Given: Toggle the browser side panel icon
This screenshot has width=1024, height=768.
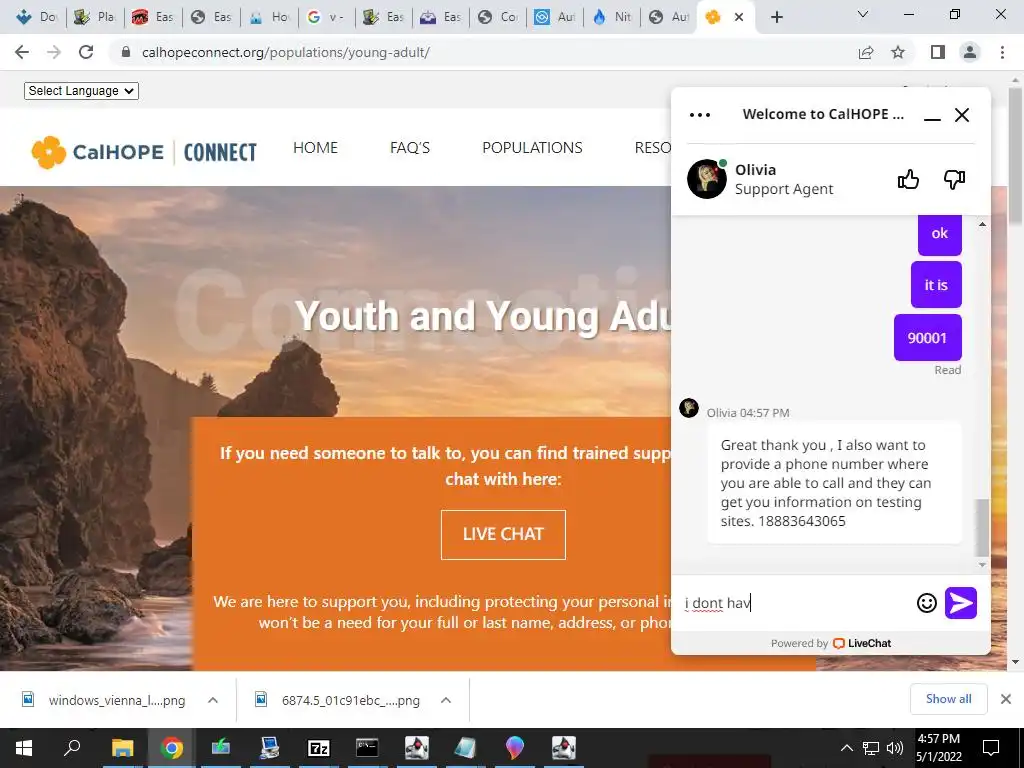Looking at the screenshot, I should tap(938, 52).
